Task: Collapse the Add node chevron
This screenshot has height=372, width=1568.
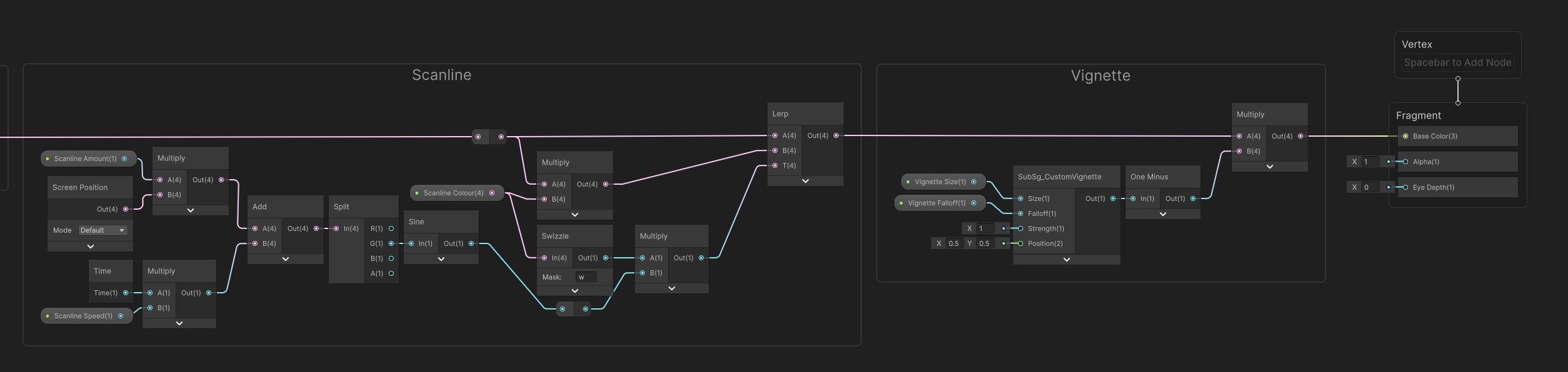Action: pyautogui.click(x=286, y=259)
